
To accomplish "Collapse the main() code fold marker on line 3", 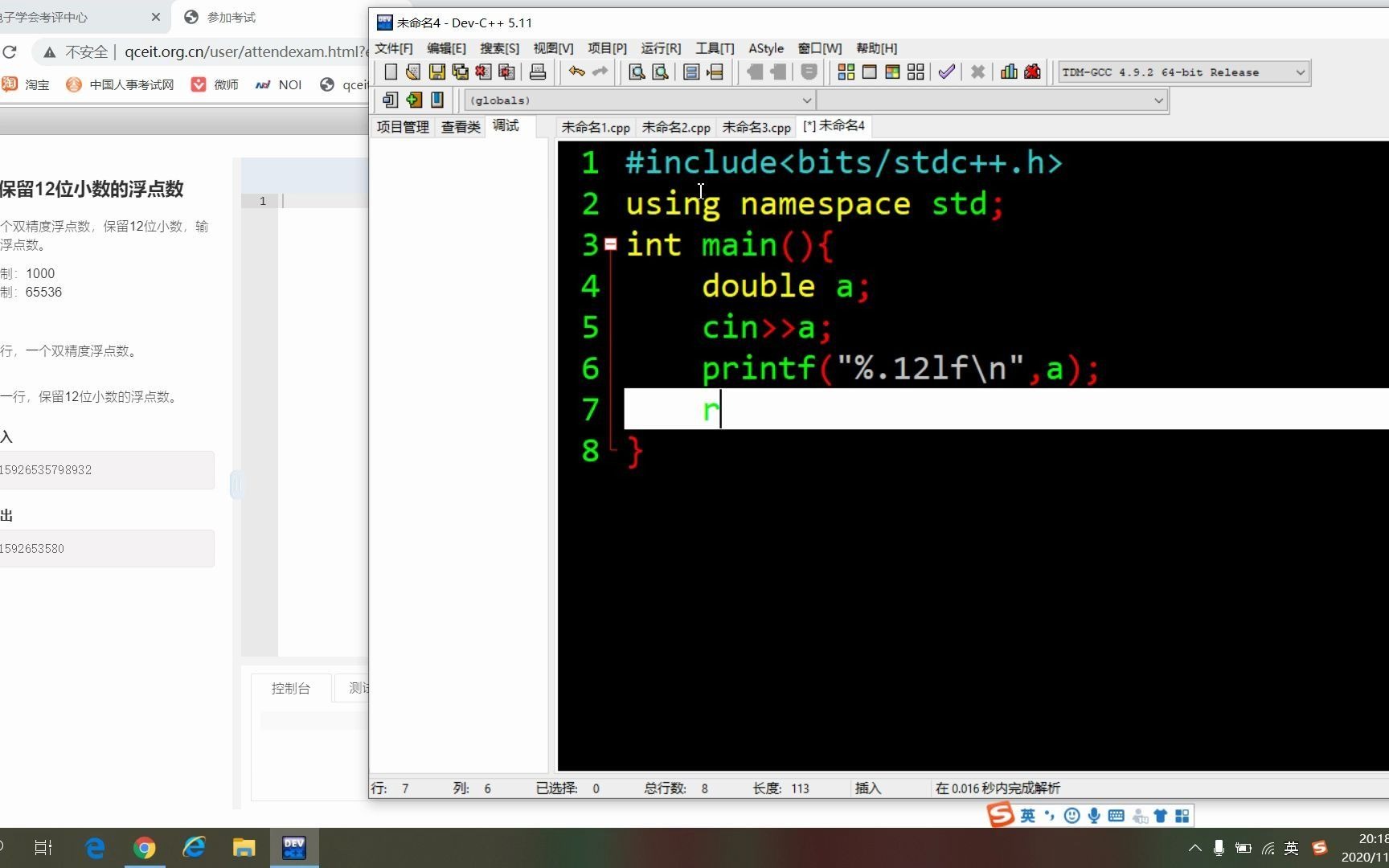I will [x=611, y=244].
